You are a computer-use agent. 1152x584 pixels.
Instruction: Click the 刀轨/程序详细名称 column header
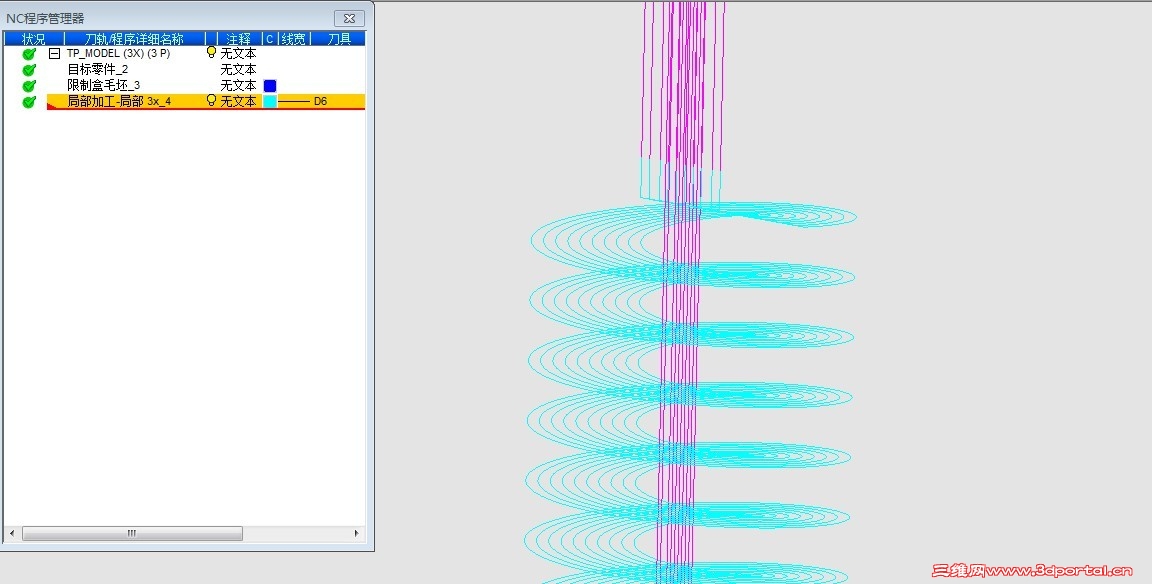(x=134, y=39)
